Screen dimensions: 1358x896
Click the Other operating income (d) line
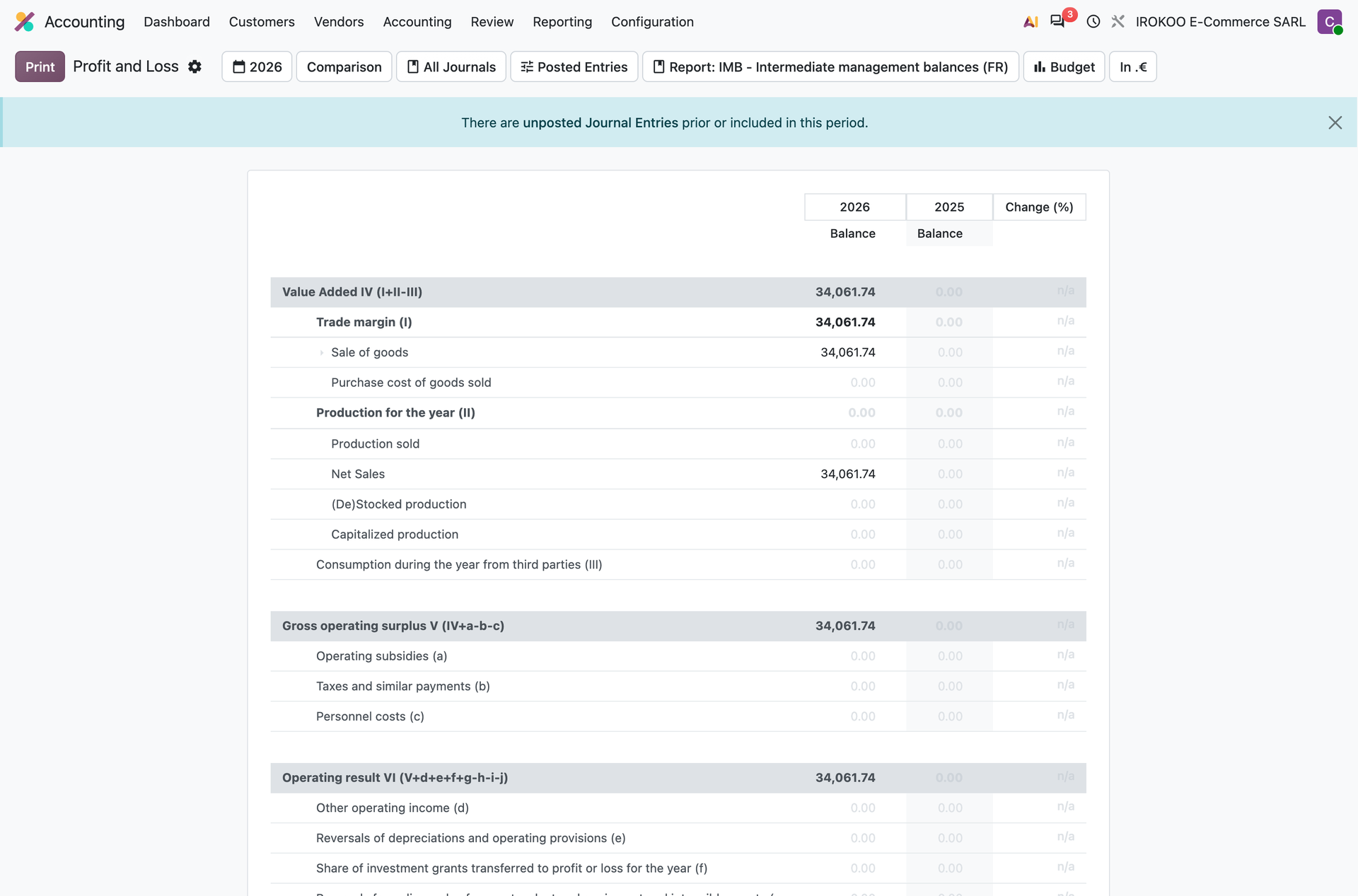tap(678, 808)
